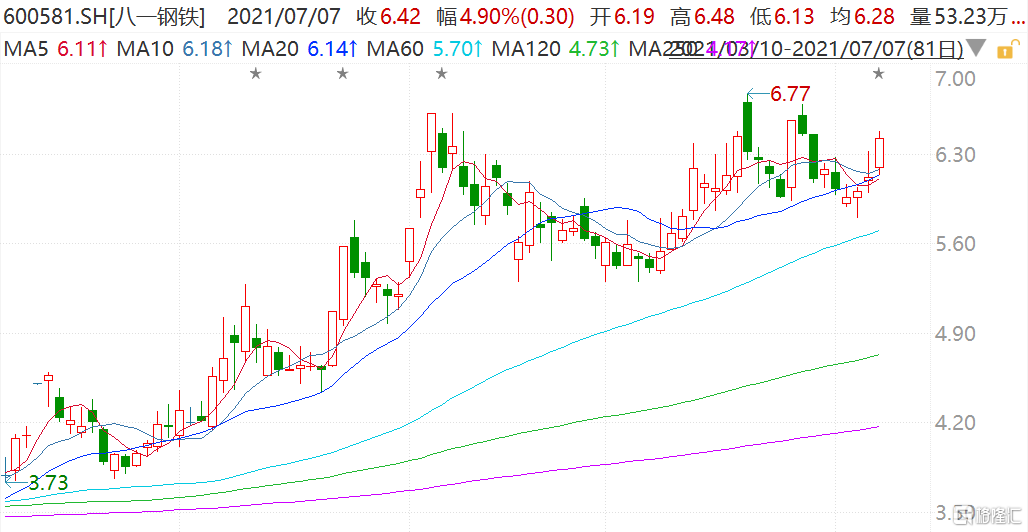Click the high price 高6.48 value
Image resolution: width=1028 pixels, height=532 pixels.
pos(702,18)
